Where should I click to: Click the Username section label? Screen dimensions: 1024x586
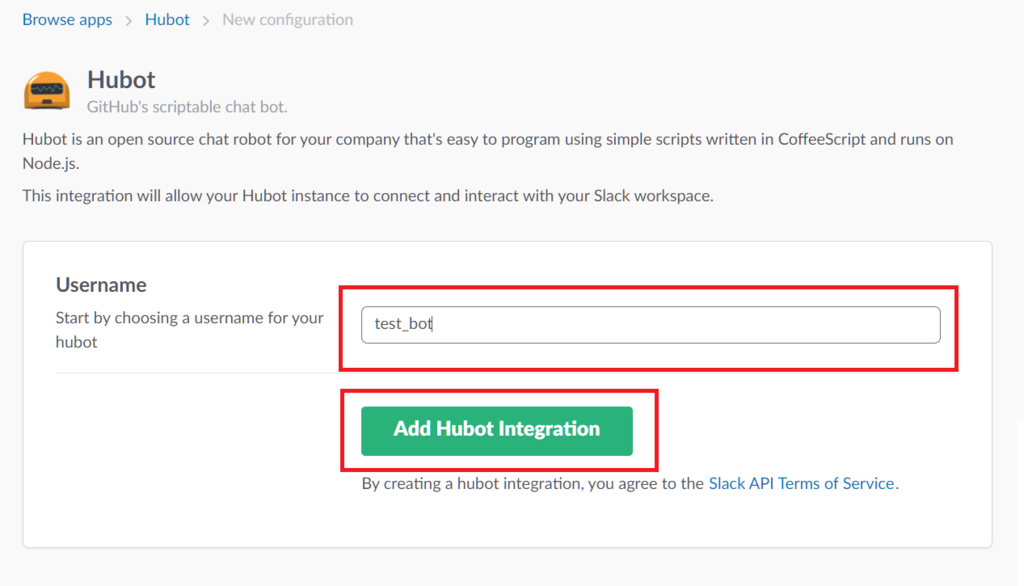[x=101, y=285]
